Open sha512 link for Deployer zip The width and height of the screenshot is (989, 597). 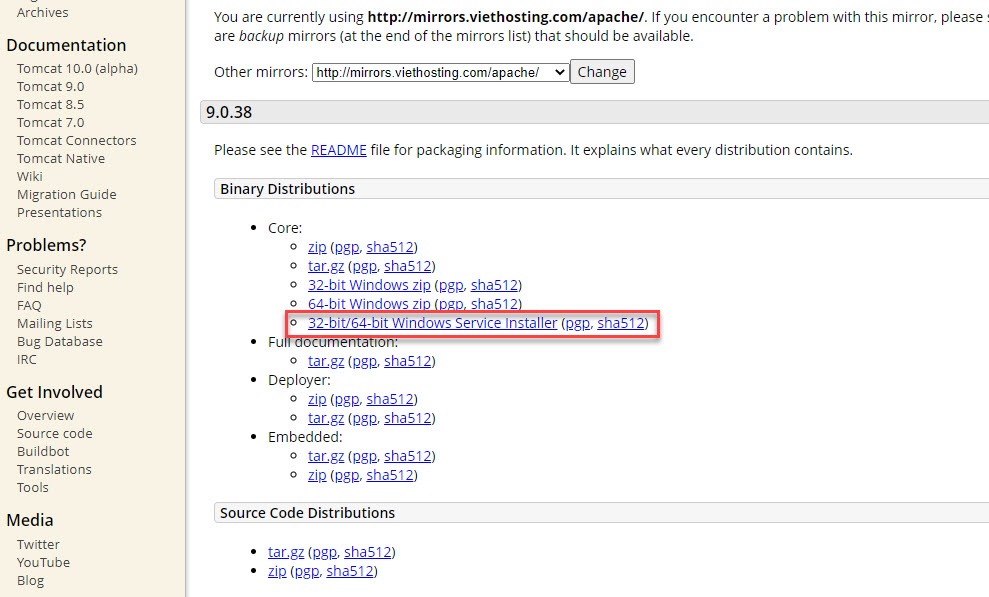click(390, 399)
